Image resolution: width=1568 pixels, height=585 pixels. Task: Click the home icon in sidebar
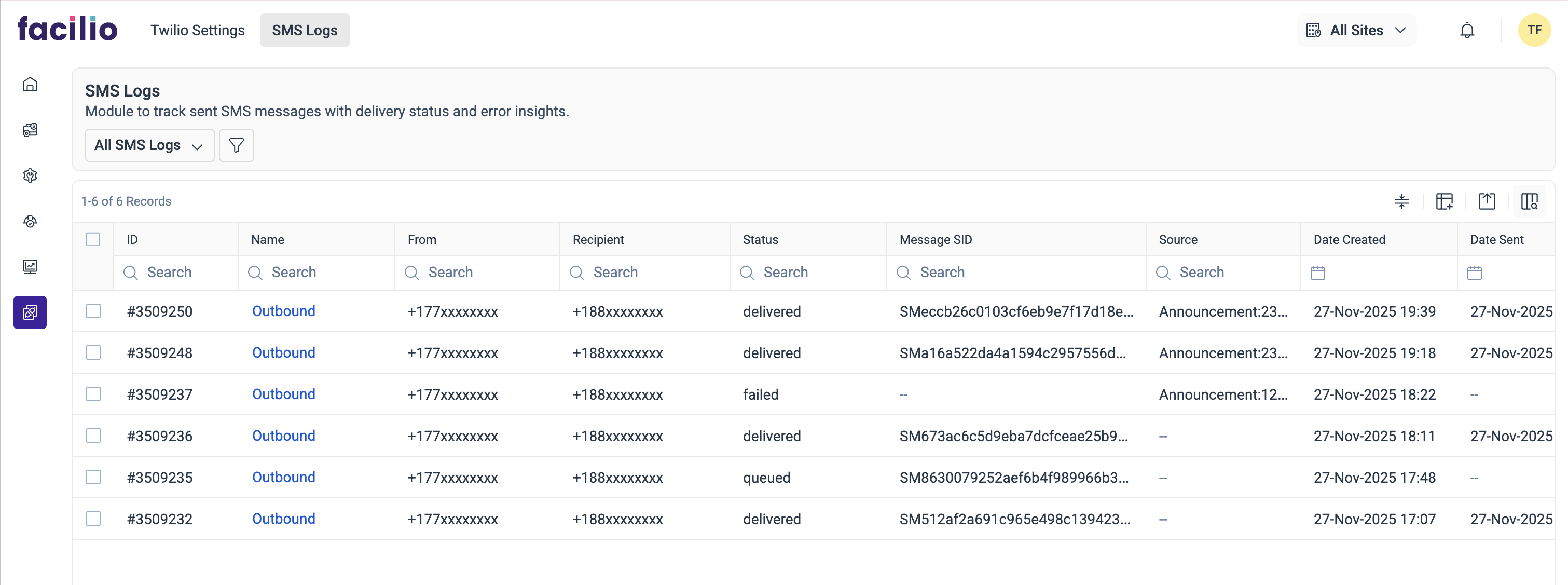click(30, 85)
